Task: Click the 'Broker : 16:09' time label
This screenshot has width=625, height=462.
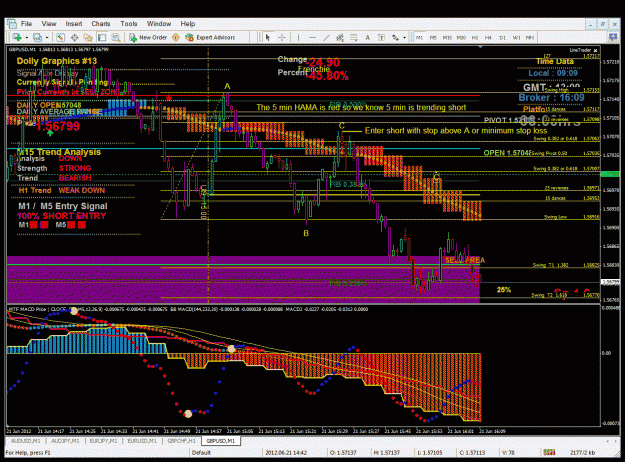Action: pos(551,98)
